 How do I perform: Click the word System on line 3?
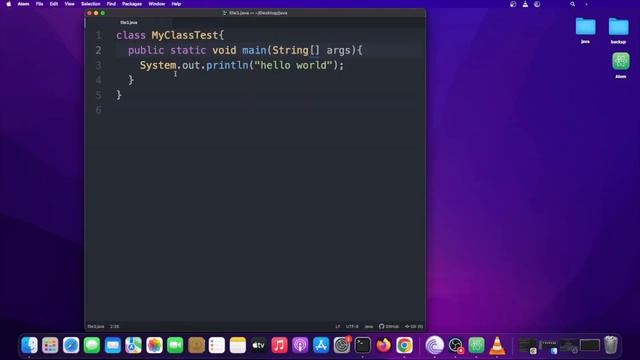pyautogui.click(x=158, y=65)
